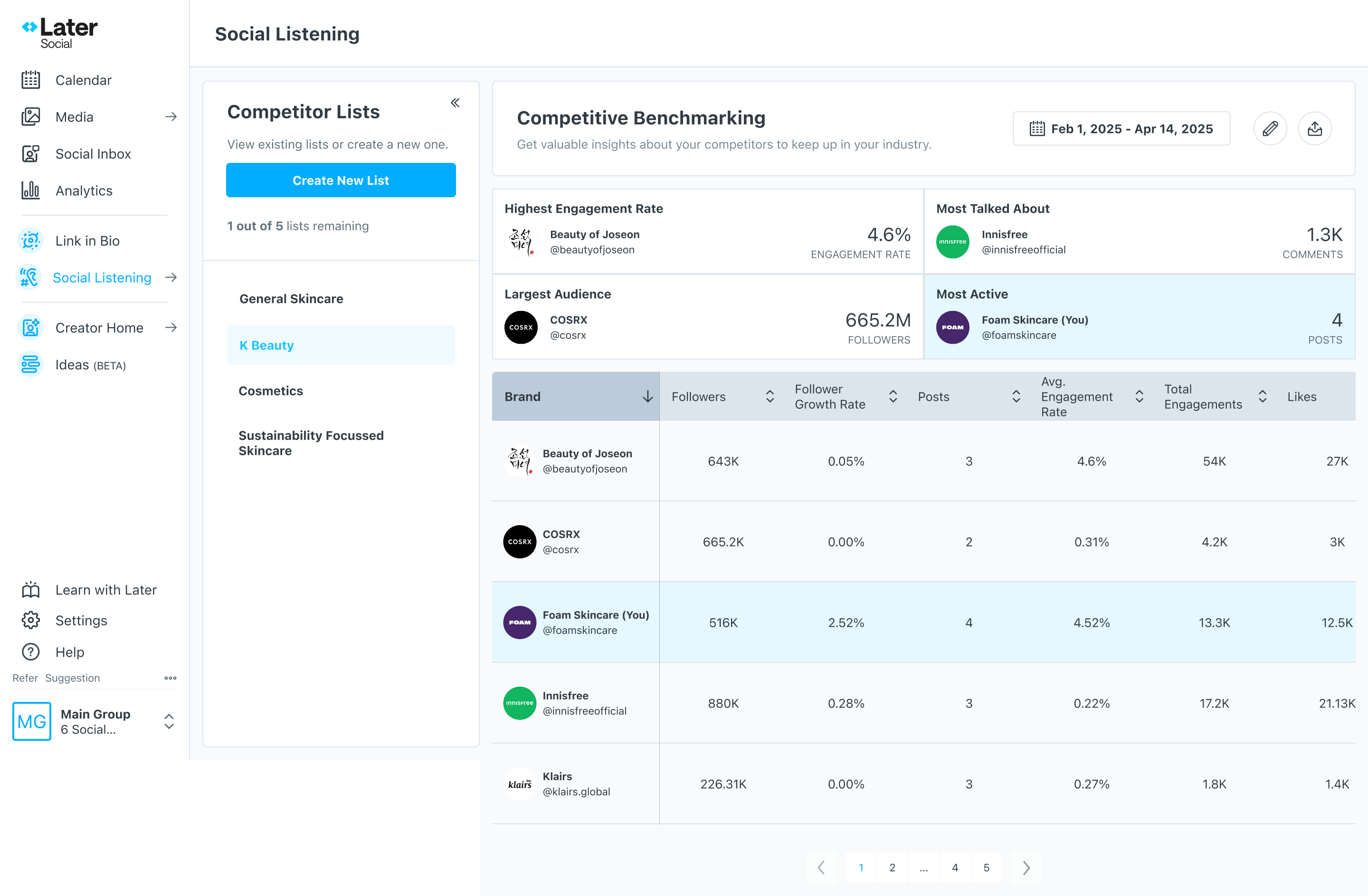The height and width of the screenshot is (896, 1368).
Task: Open the Calendar icon in sidebar
Action: [x=30, y=80]
